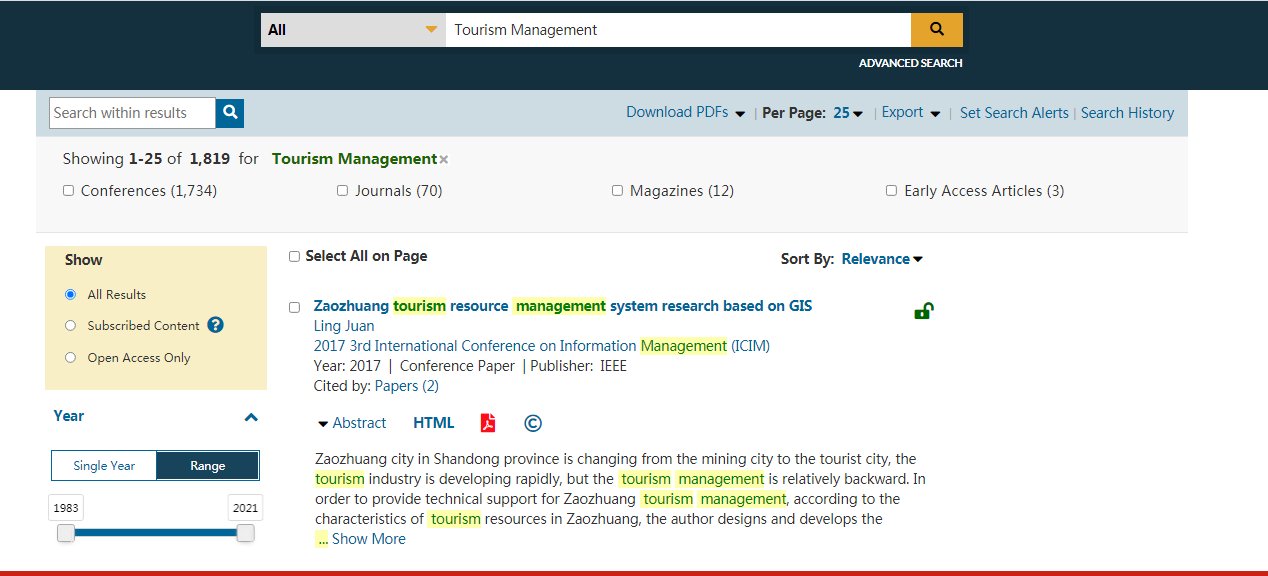The height and width of the screenshot is (576, 1268).
Task: Click the green open access lock icon
Action: (923, 311)
